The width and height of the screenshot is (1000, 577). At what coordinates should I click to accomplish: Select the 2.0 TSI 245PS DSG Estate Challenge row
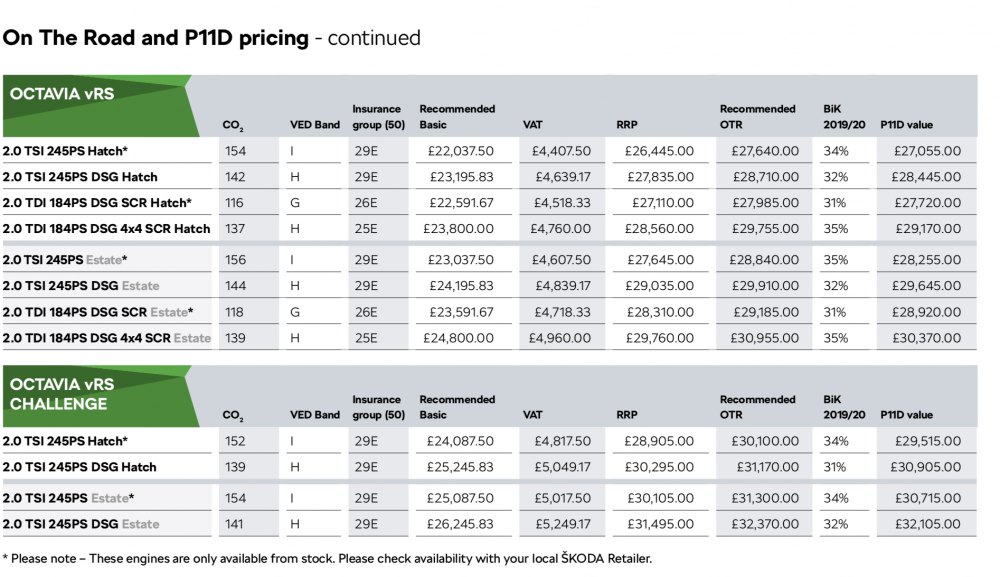point(489,524)
